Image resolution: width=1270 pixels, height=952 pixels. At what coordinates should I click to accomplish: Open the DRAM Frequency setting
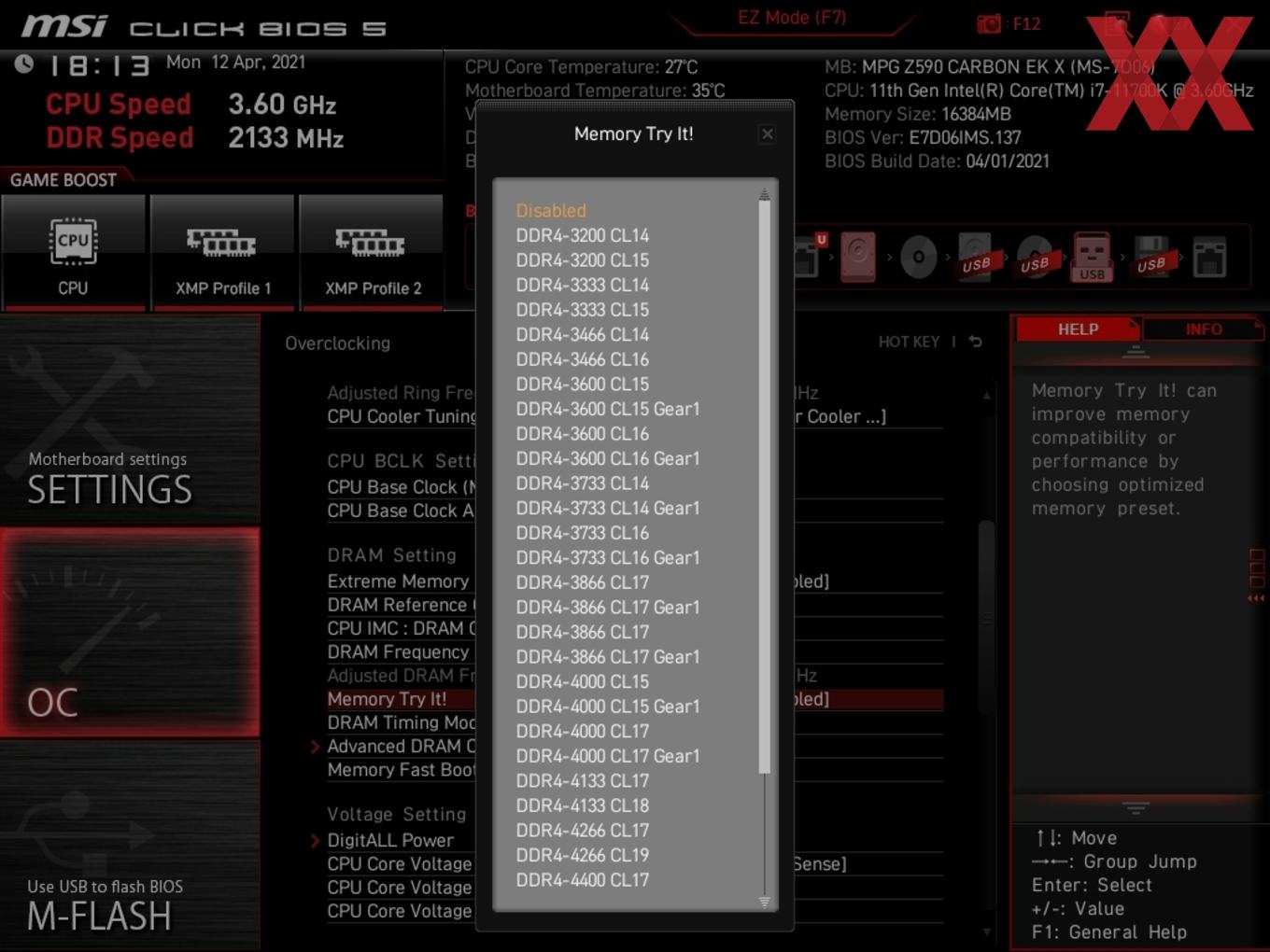[634, 652]
